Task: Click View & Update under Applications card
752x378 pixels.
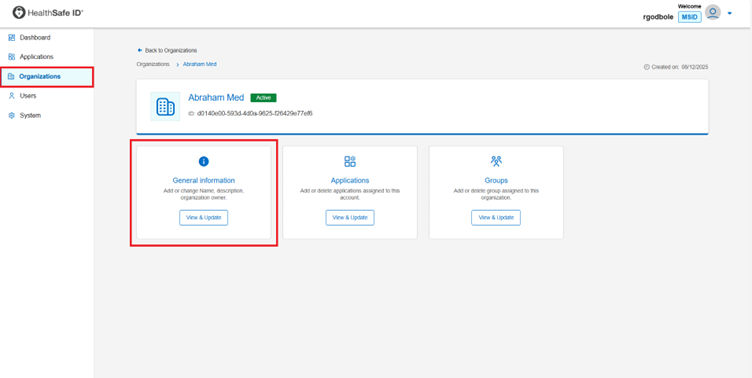Action: click(350, 217)
